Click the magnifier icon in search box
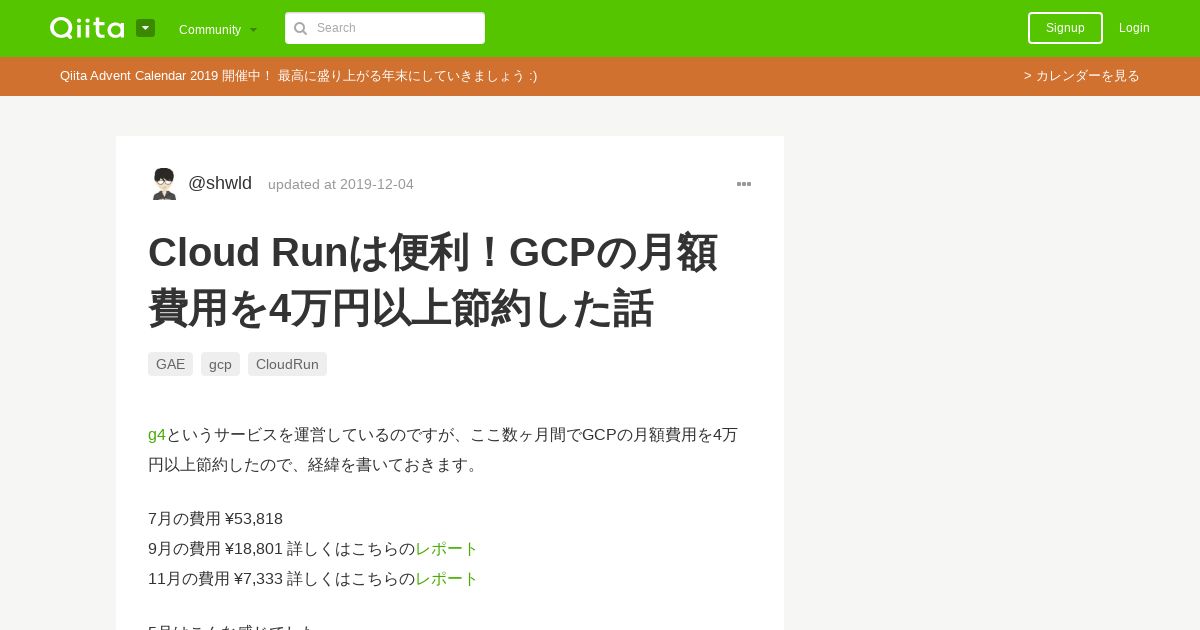This screenshot has width=1200, height=630. [300, 28]
